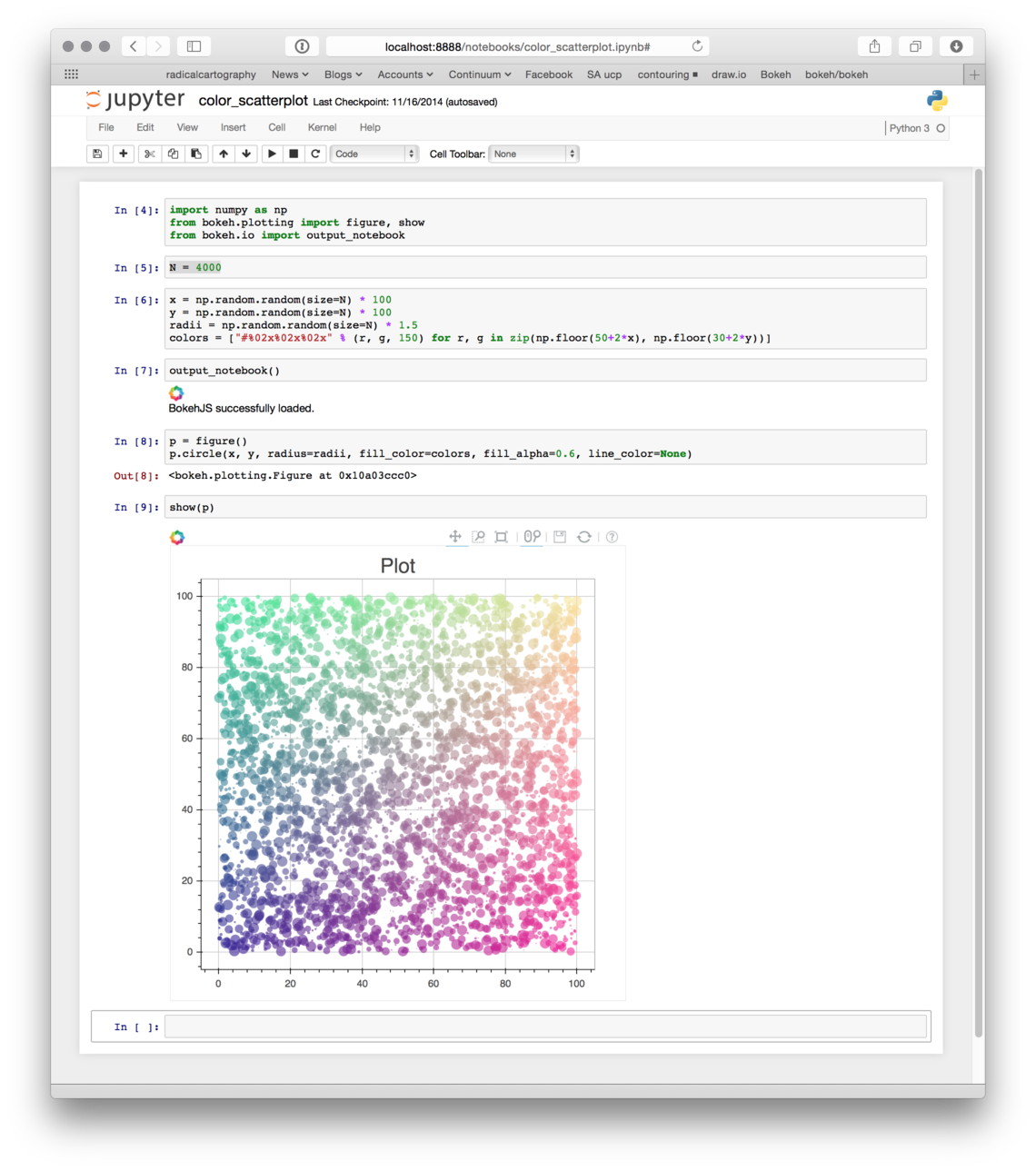
Task: Save the notebook with the floppy icon
Action: (97, 154)
